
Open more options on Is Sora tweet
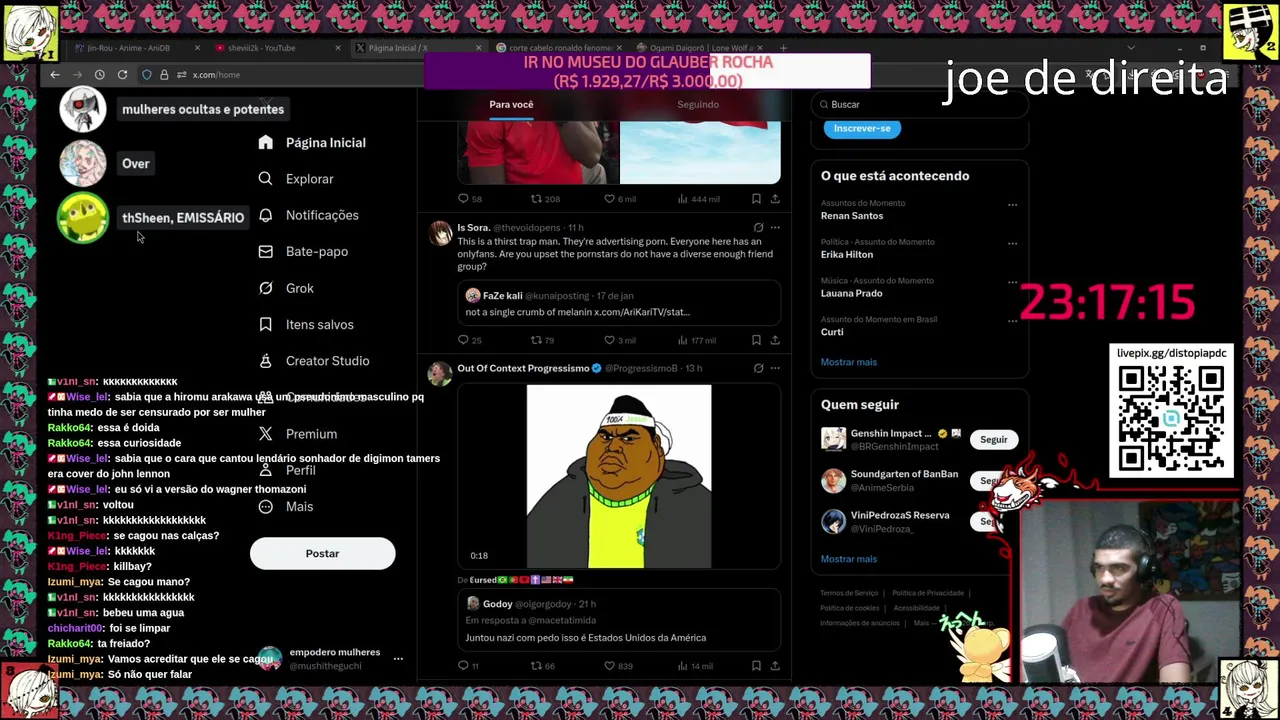click(x=775, y=228)
